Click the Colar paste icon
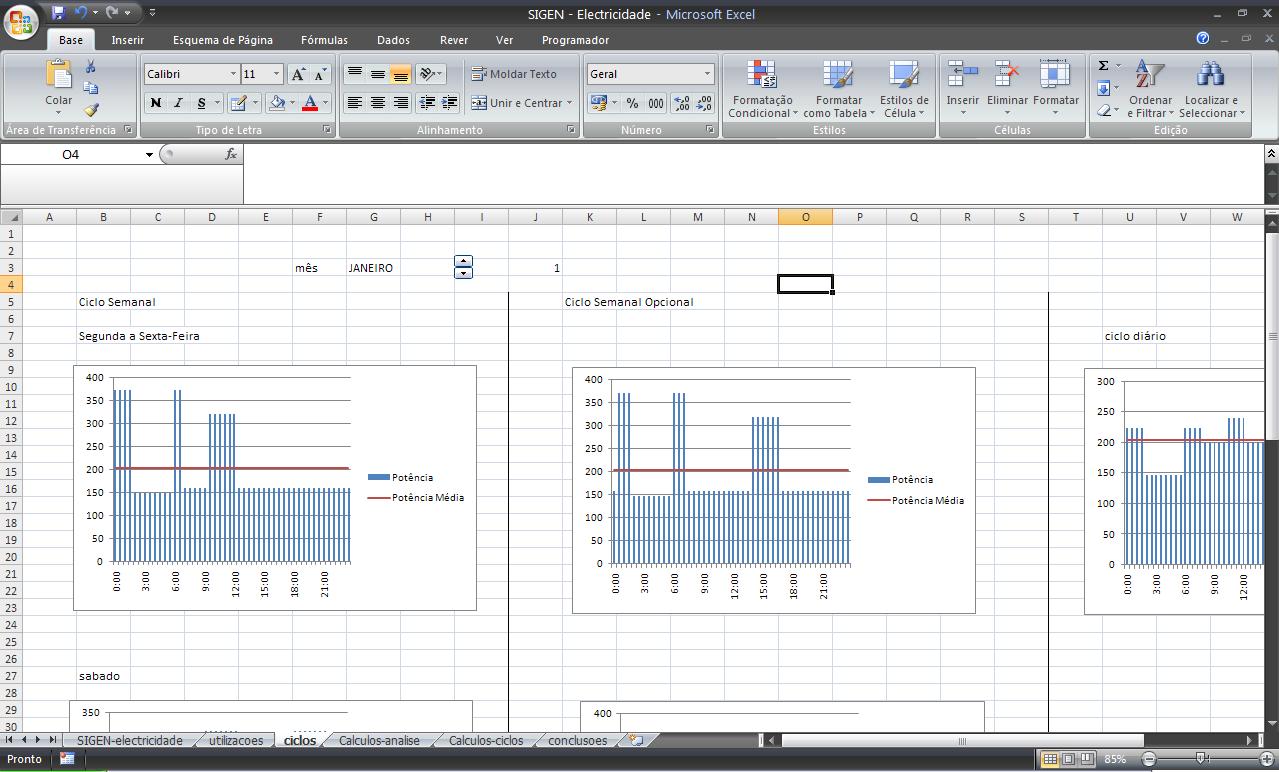Viewport: 1279px width, 772px height. point(59,75)
